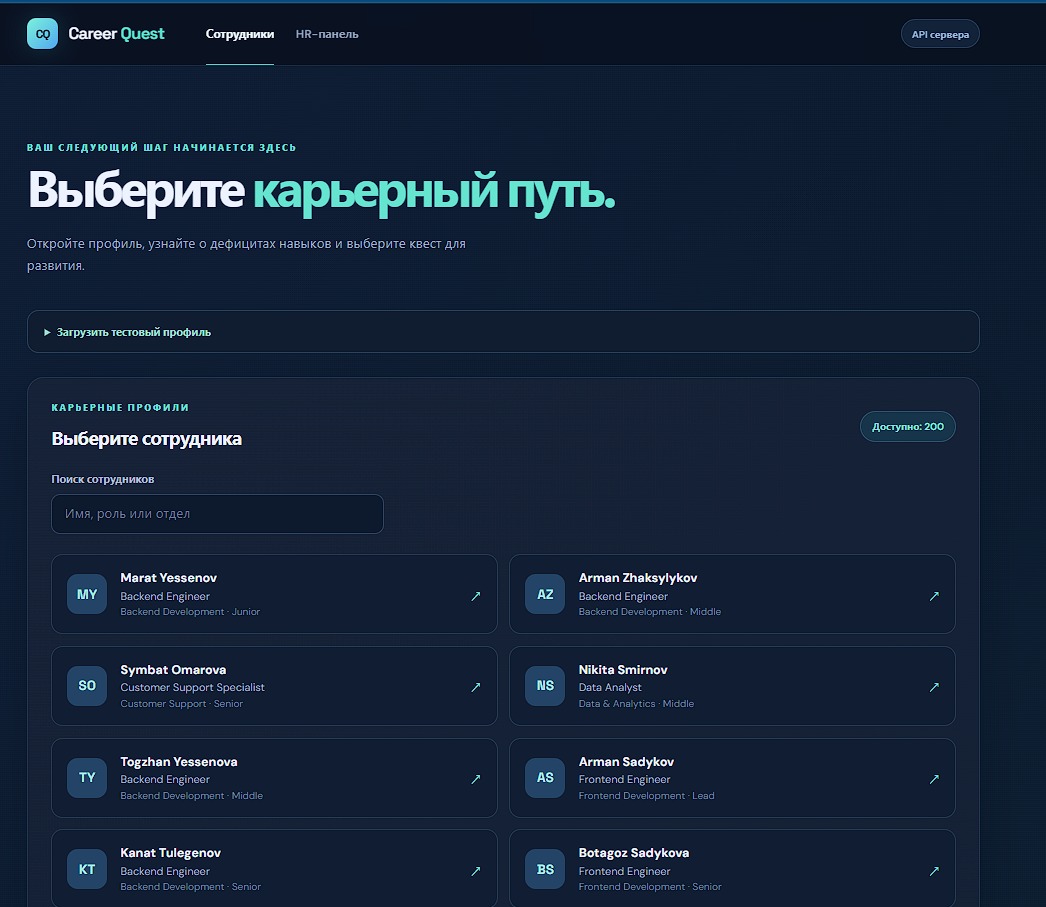Open the arrow icon on Symbat Omarova card
Screen dimensions: 1046x907
[476, 687]
